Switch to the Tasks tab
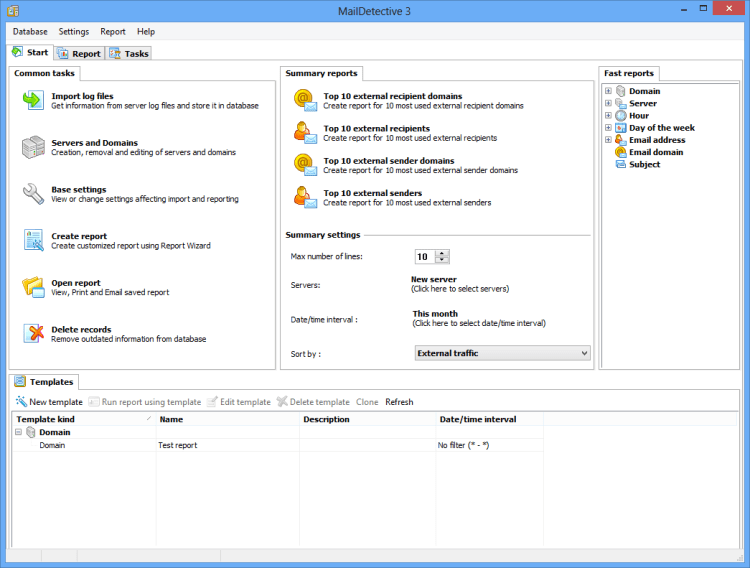Screen dimensions: 750x568 point(129,54)
